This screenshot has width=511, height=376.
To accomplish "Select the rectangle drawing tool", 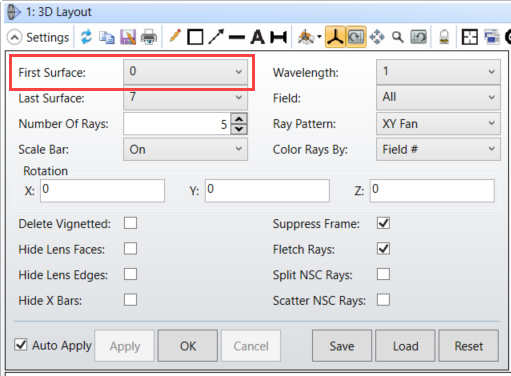I will [195, 37].
